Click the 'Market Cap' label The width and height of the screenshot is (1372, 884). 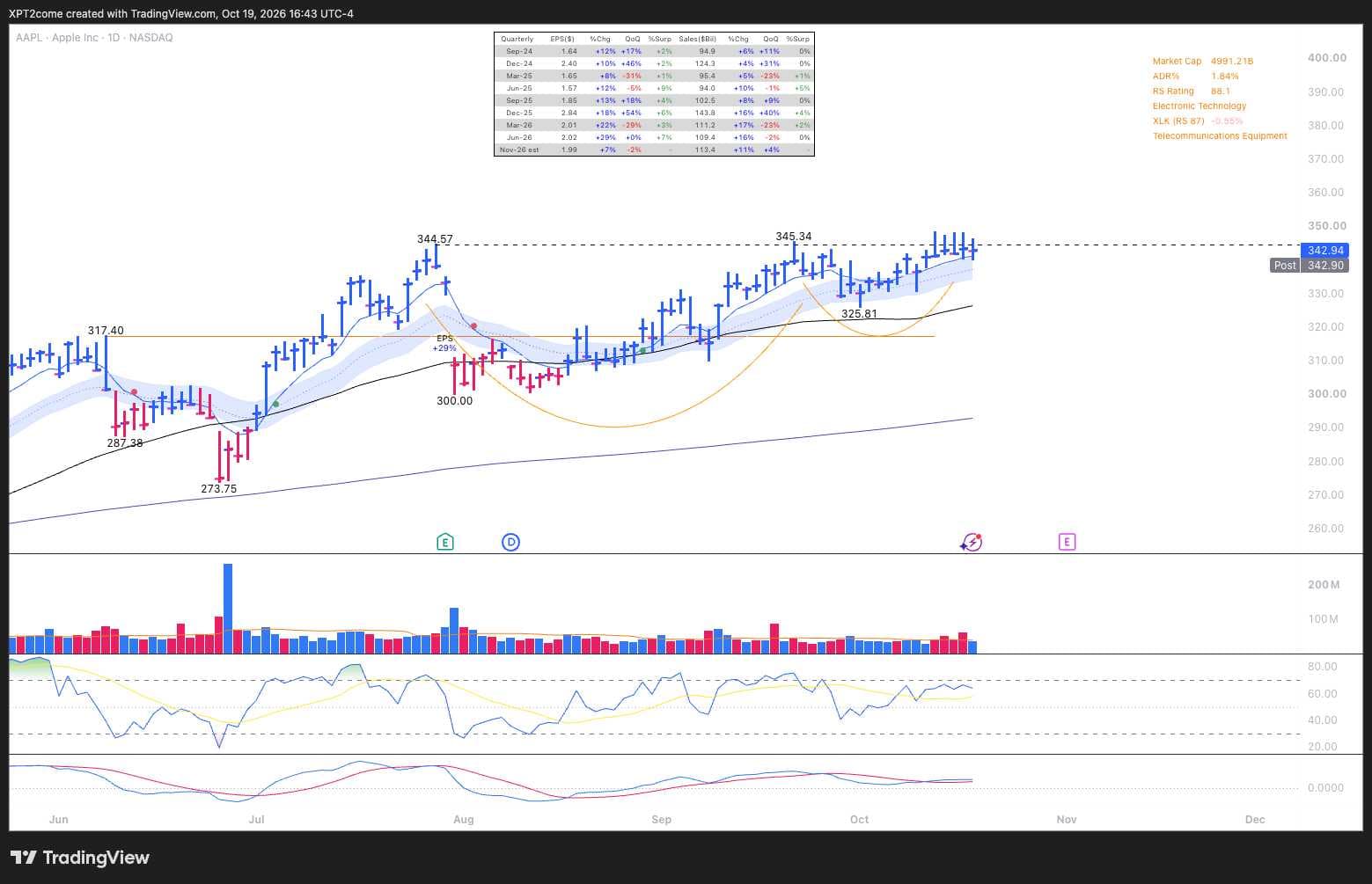(1177, 62)
